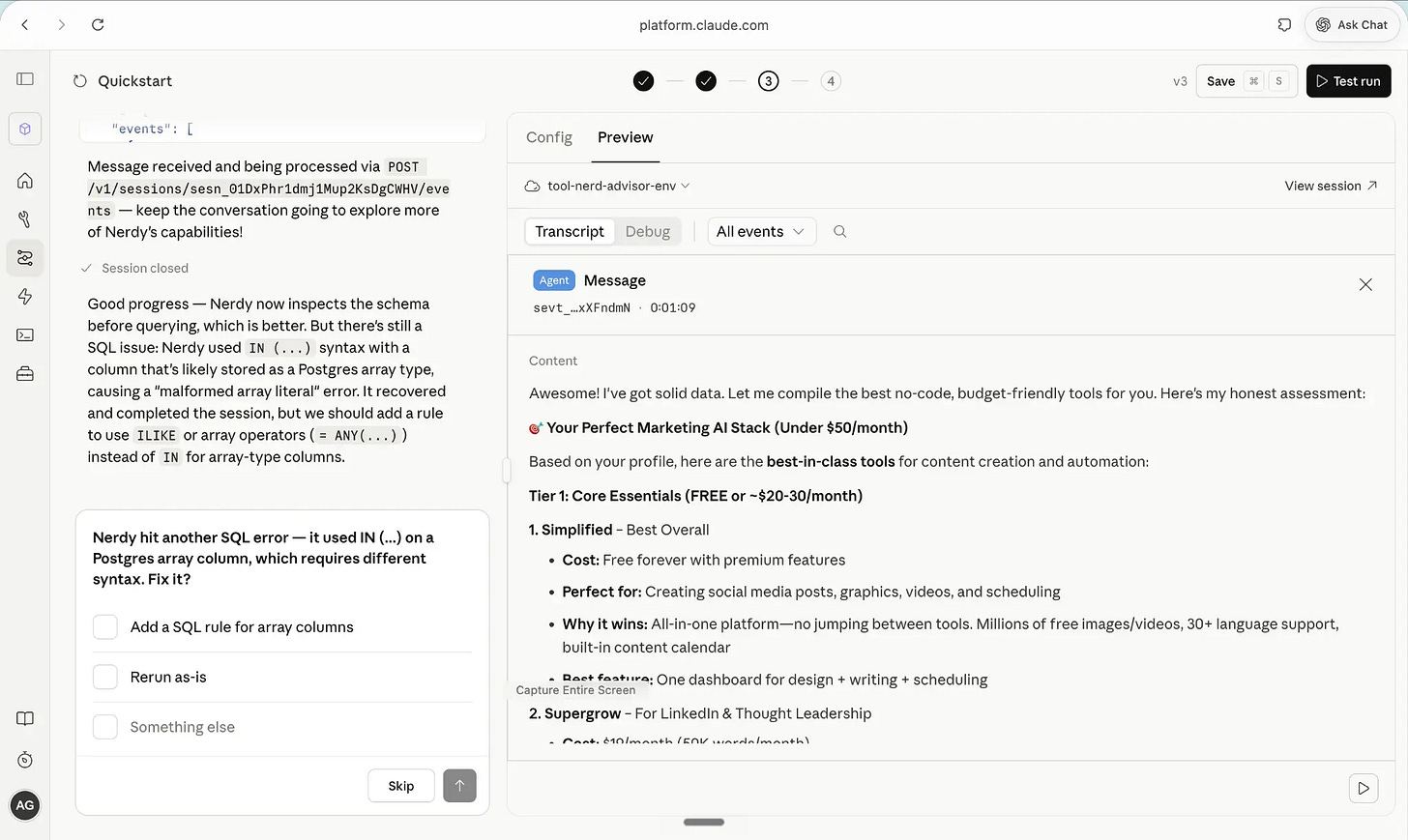This screenshot has width=1408, height=840.
Task: Search events with the magnifier icon
Action: [x=839, y=232]
